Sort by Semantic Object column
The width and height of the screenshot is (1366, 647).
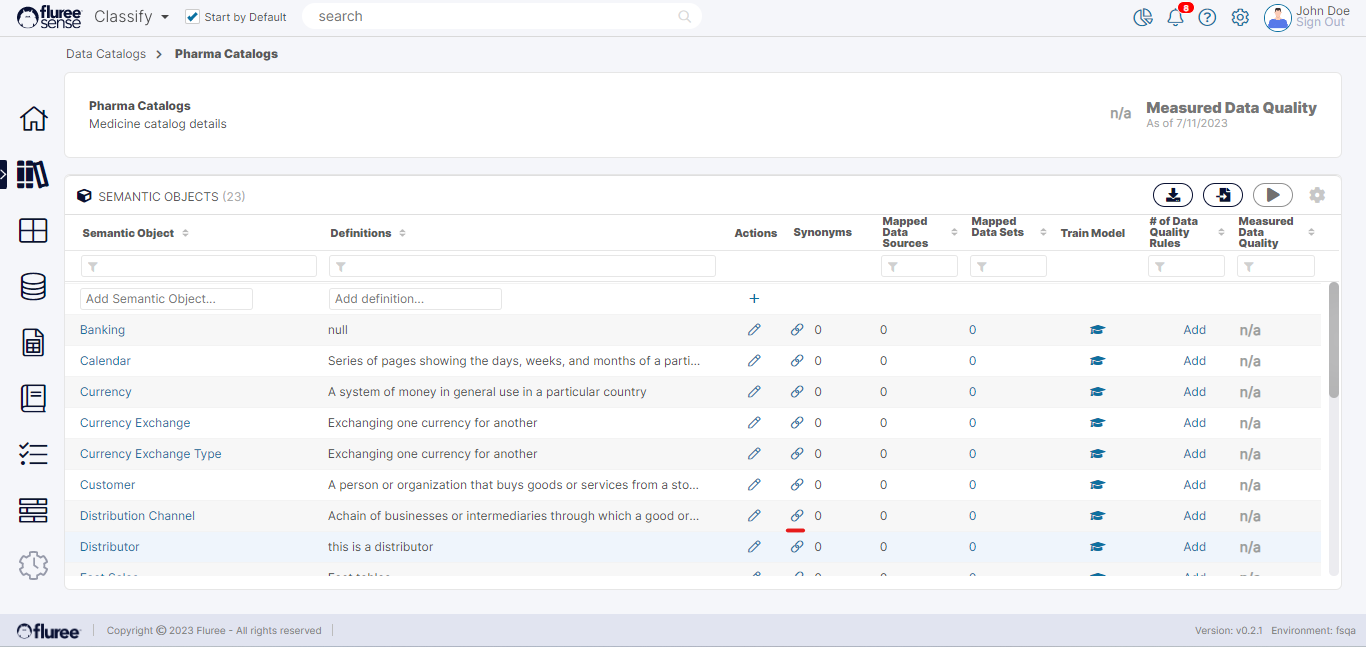pos(185,233)
